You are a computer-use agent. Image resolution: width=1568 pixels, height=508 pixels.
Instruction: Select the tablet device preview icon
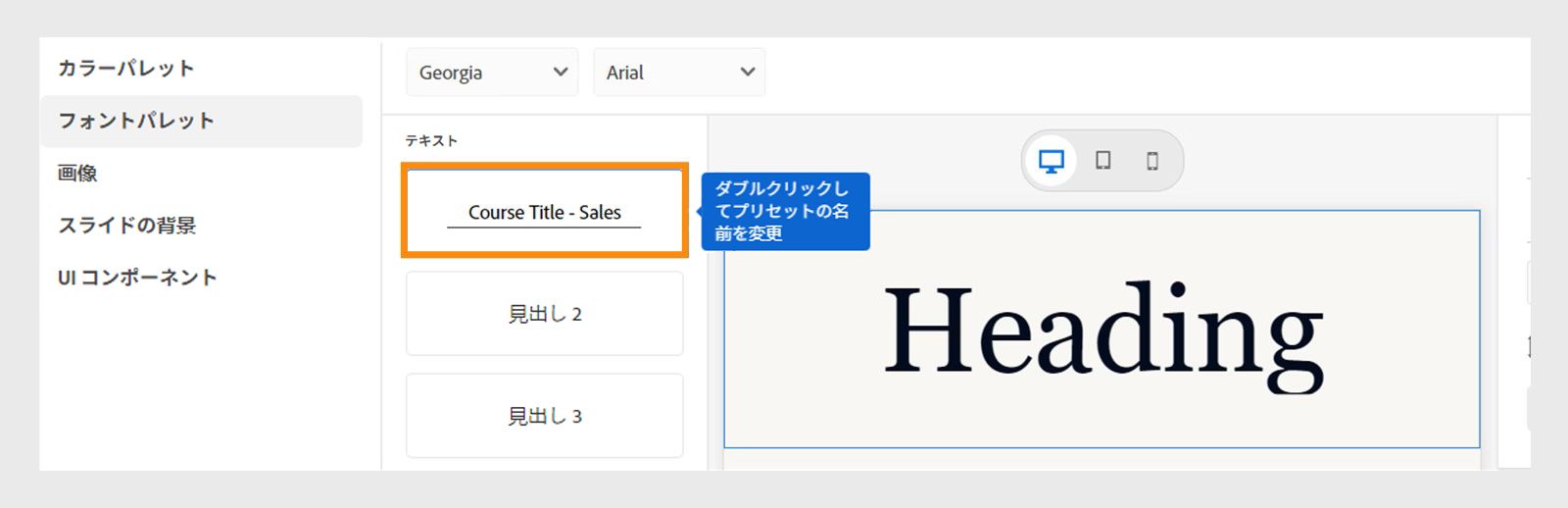pos(1102,161)
